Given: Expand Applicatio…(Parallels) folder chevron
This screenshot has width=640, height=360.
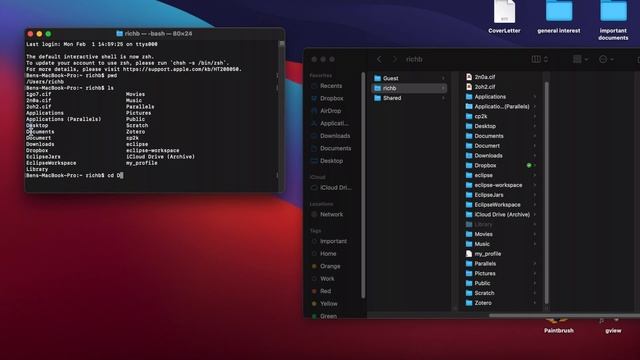Looking at the screenshot, I should pos(534,107).
